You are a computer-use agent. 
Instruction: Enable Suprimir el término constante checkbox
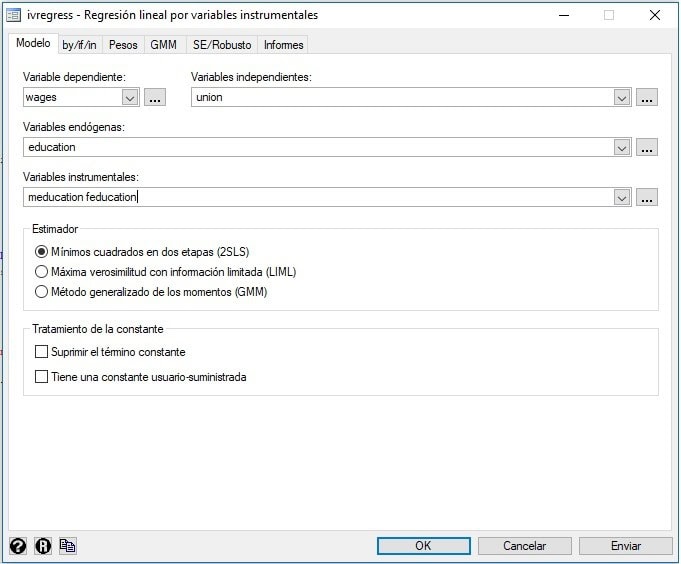(41, 352)
